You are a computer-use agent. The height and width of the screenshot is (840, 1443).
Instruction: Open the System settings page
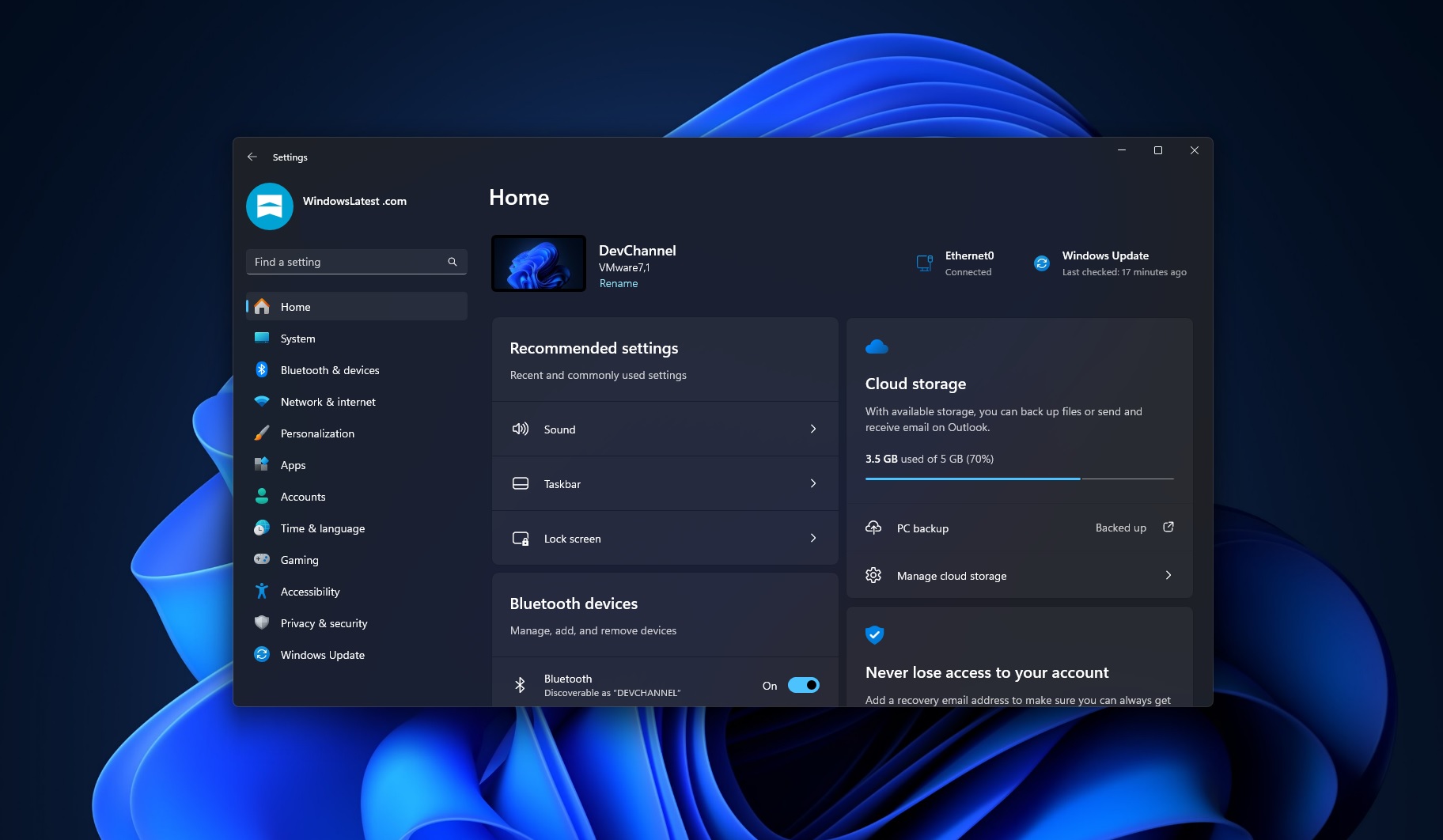(357, 339)
